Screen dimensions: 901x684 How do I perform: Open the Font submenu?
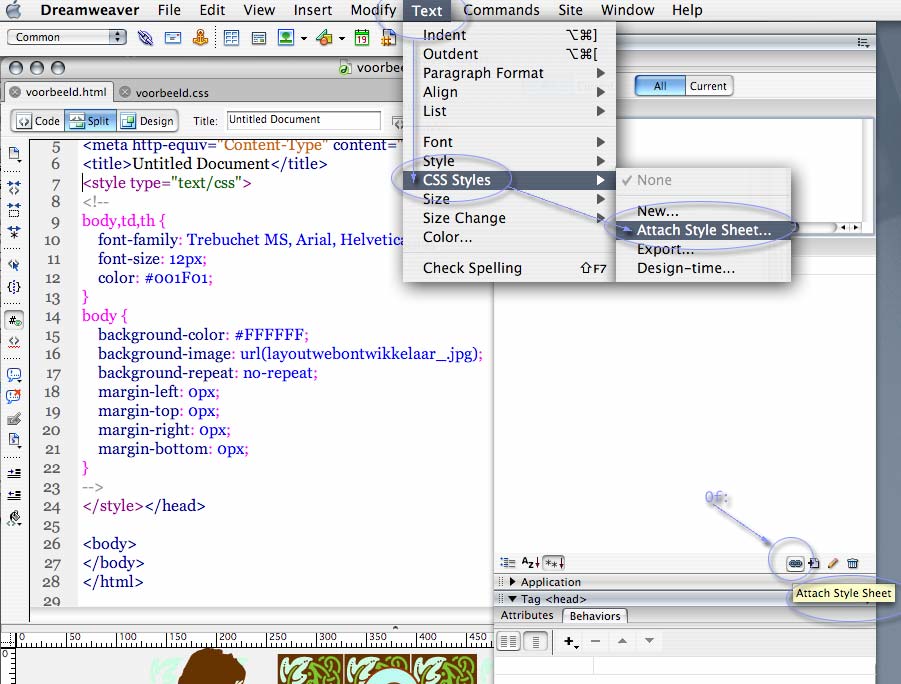tap(509, 142)
